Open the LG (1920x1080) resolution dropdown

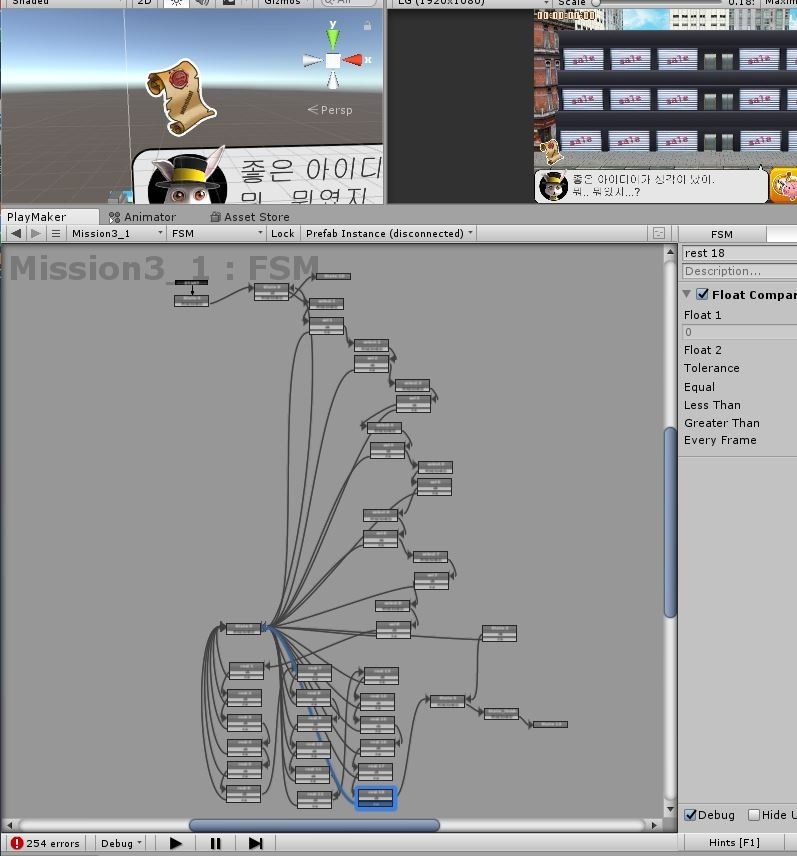471,2
